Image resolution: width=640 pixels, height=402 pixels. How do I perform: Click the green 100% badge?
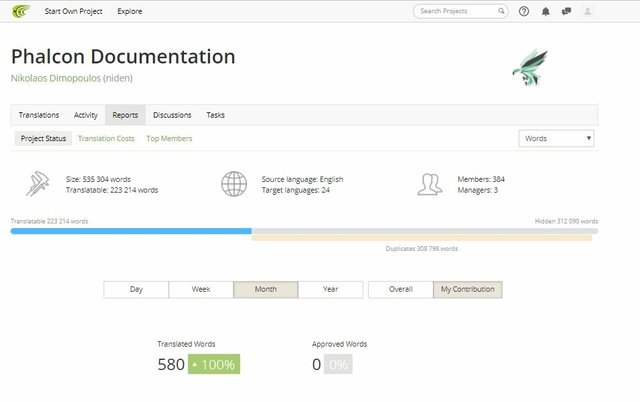(x=214, y=364)
